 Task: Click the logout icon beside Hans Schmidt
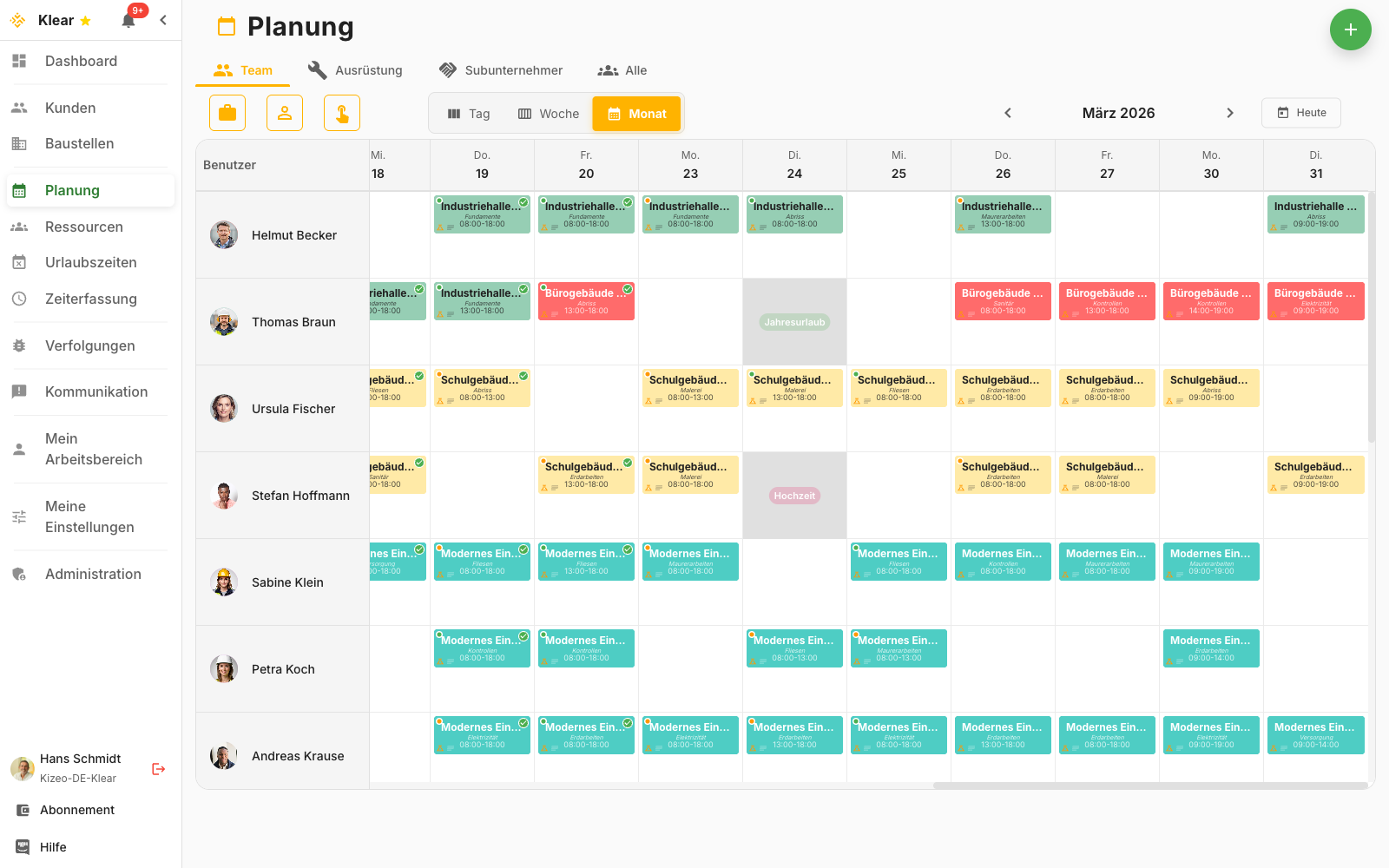point(159,769)
